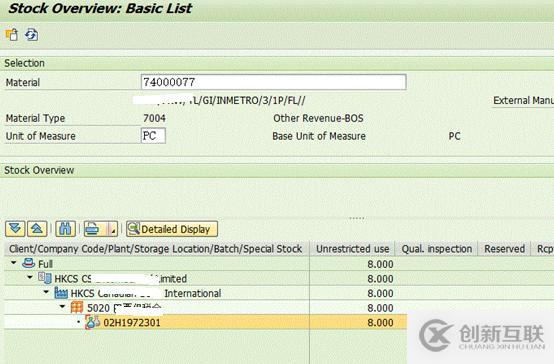Select batch row 02H1972301

[x=206, y=322]
